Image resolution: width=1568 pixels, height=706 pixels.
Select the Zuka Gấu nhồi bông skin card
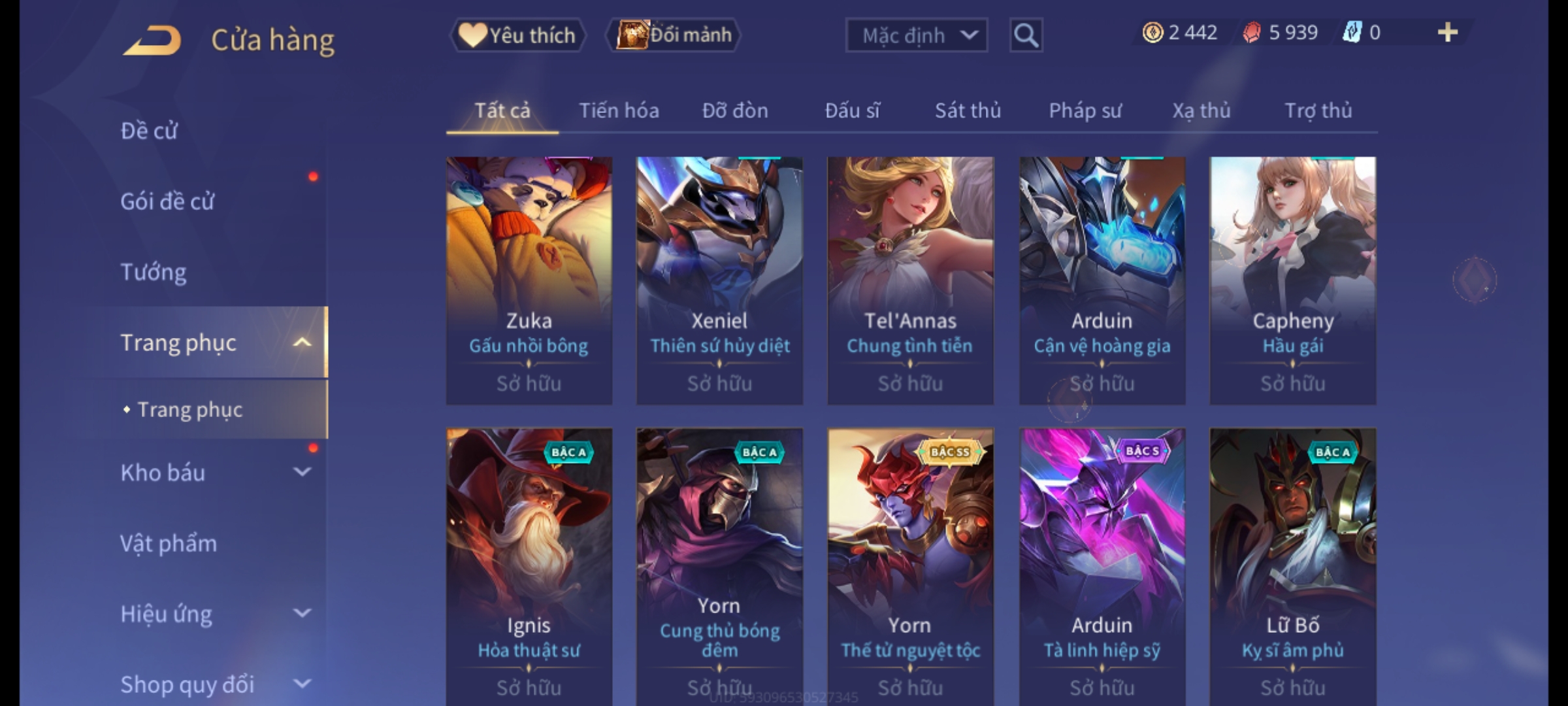[x=529, y=280]
